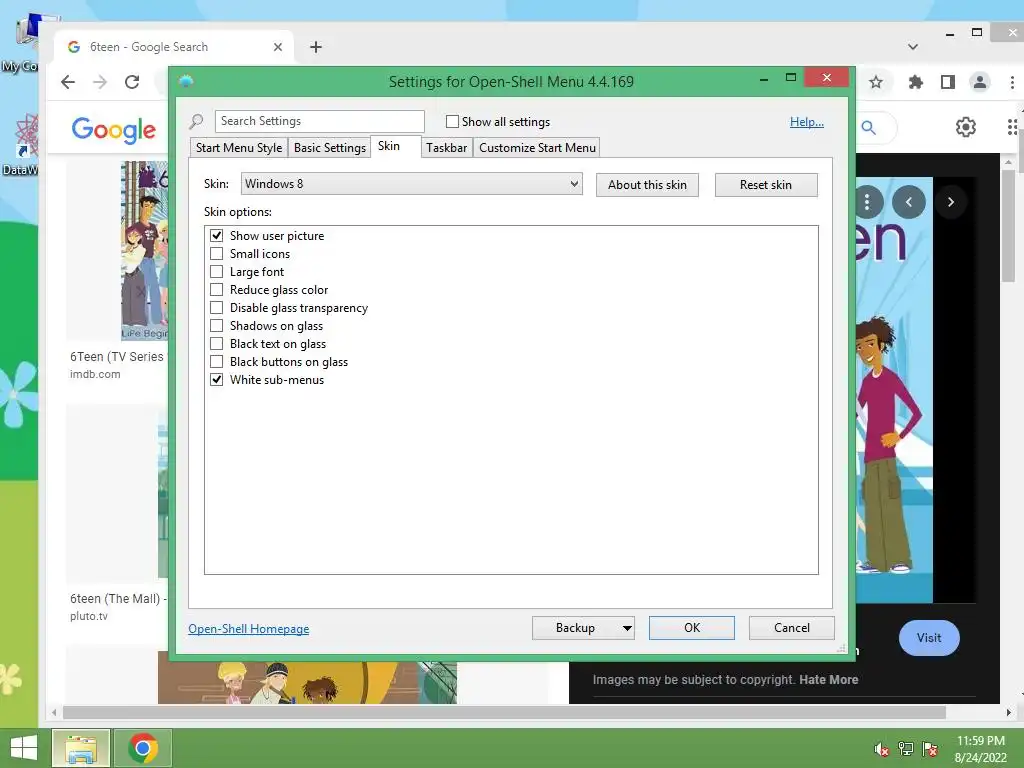Screen dimensions: 1024x768
Task: Reload the Chrome page
Action: click(x=132, y=82)
